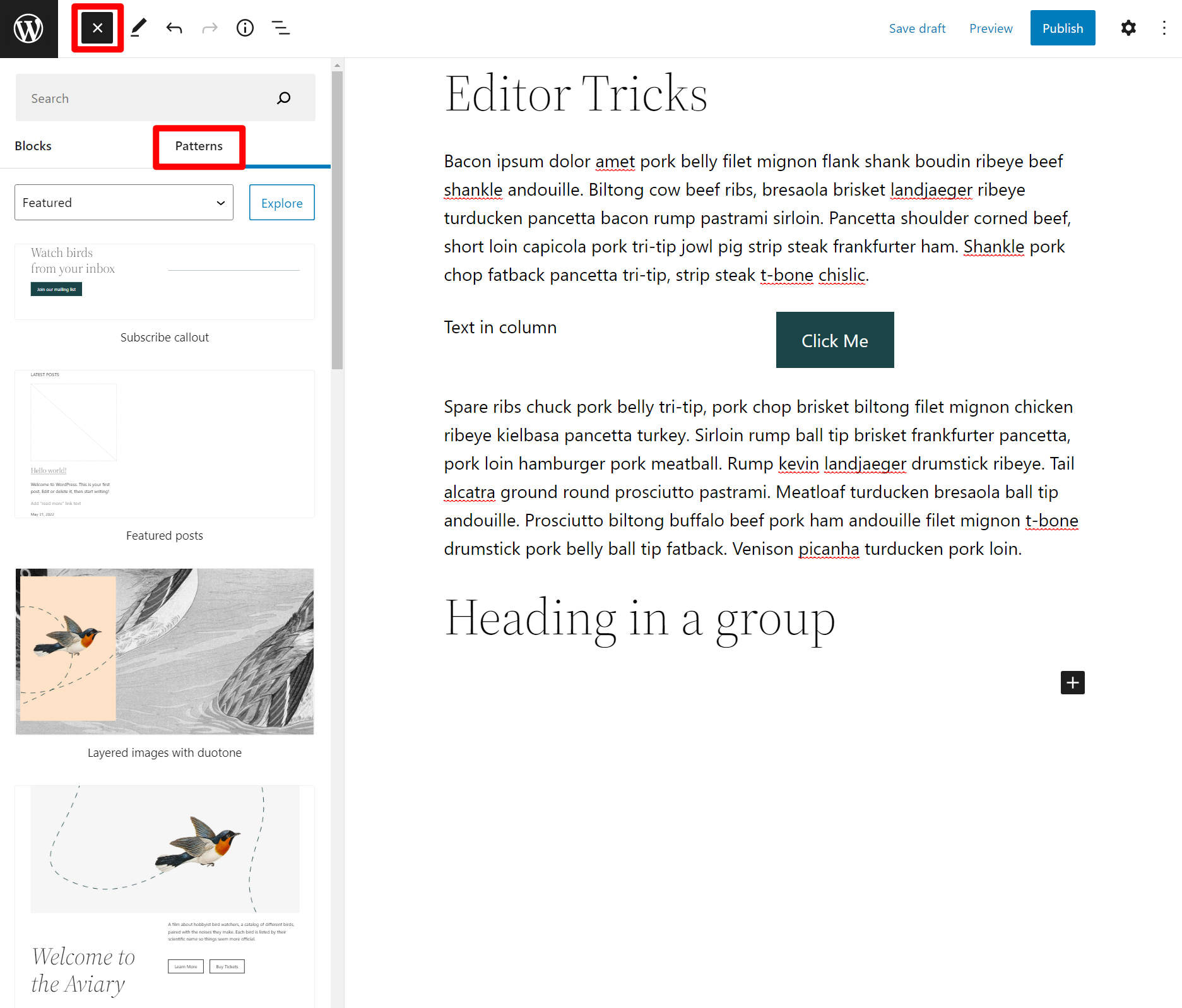The image size is (1182, 1008).
Task: Switch to the editing pencil tool
Action: pyautogui.click(x=139, y=28)
